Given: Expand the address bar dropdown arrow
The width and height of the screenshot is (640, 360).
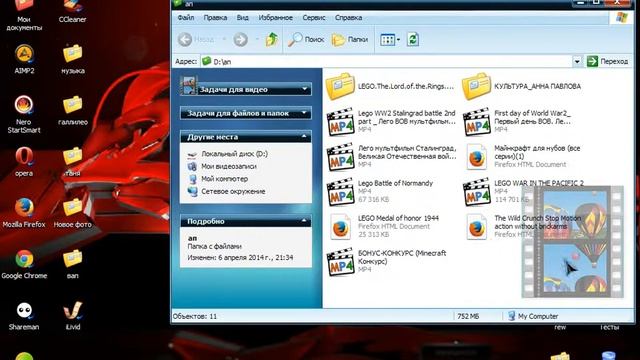Looking at the screenshot, I should click(x=577, y=62).
